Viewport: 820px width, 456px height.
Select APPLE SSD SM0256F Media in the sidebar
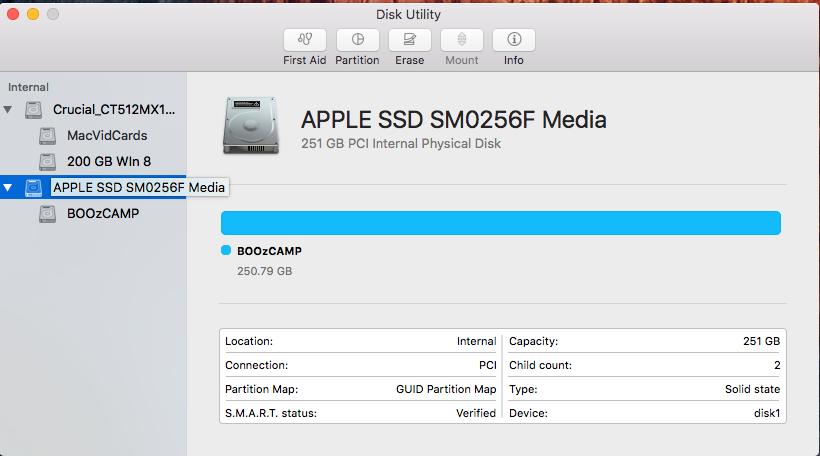(x=139, y=187)
